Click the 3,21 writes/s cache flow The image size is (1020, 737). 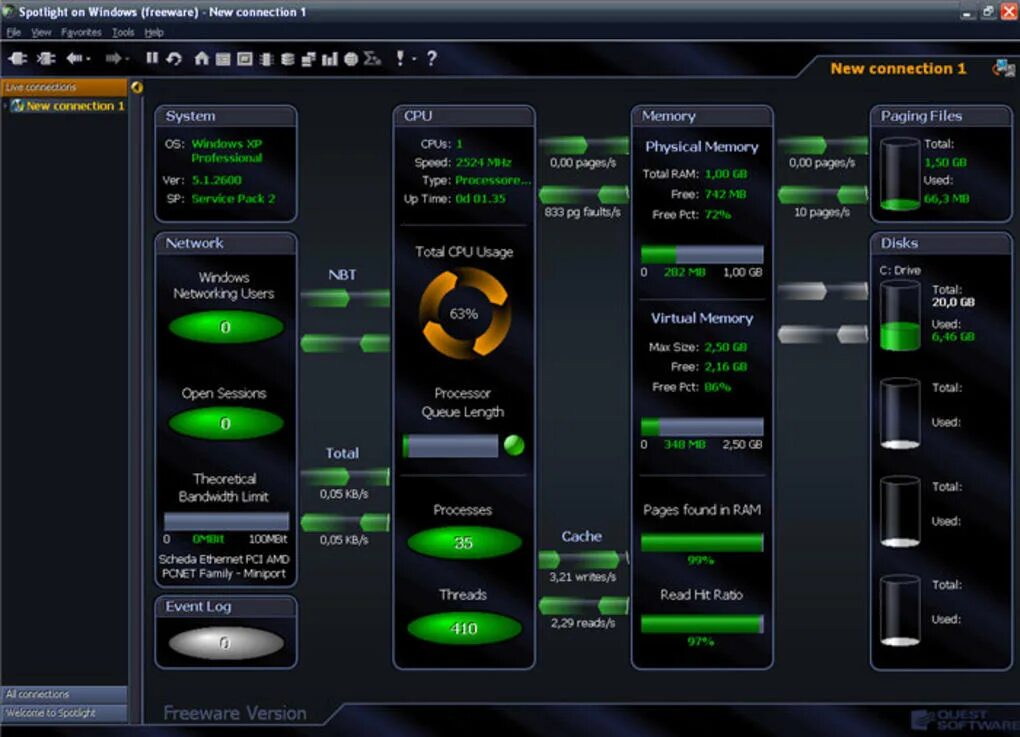click(583, 559)
